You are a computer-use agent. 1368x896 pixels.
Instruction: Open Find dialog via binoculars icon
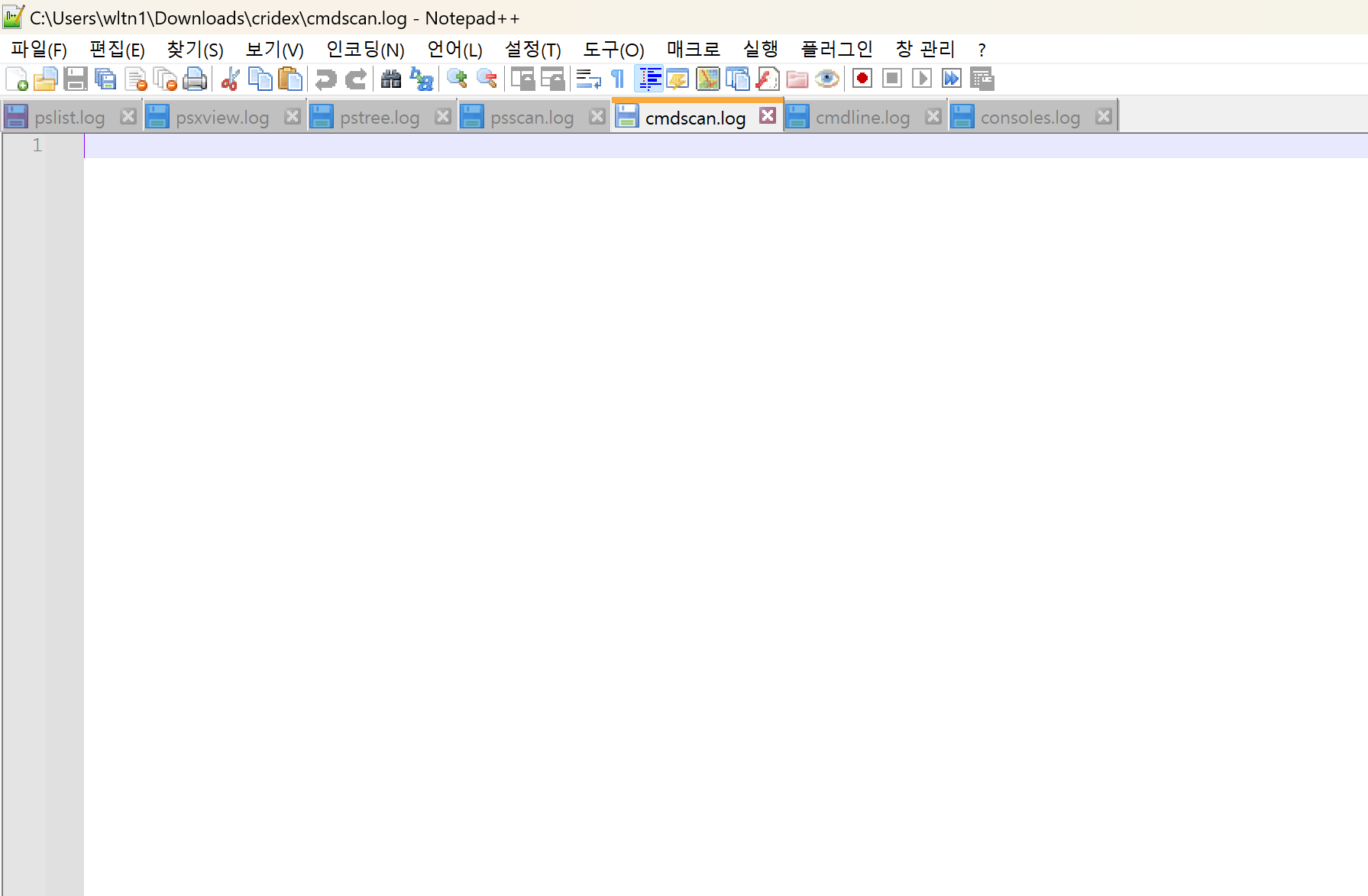point(391,79)
